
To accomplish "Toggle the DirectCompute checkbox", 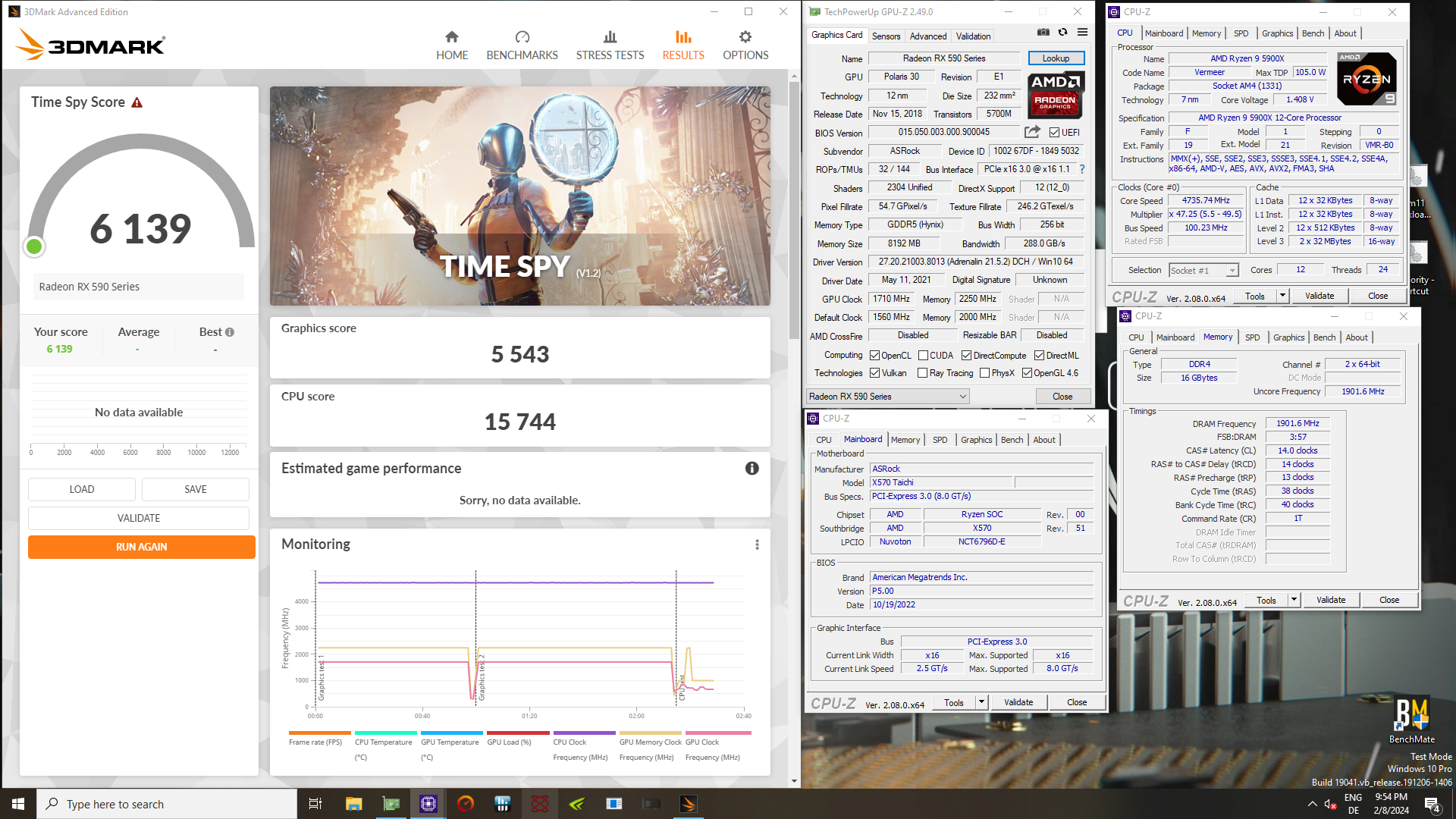I will click(x=967, y=356).
